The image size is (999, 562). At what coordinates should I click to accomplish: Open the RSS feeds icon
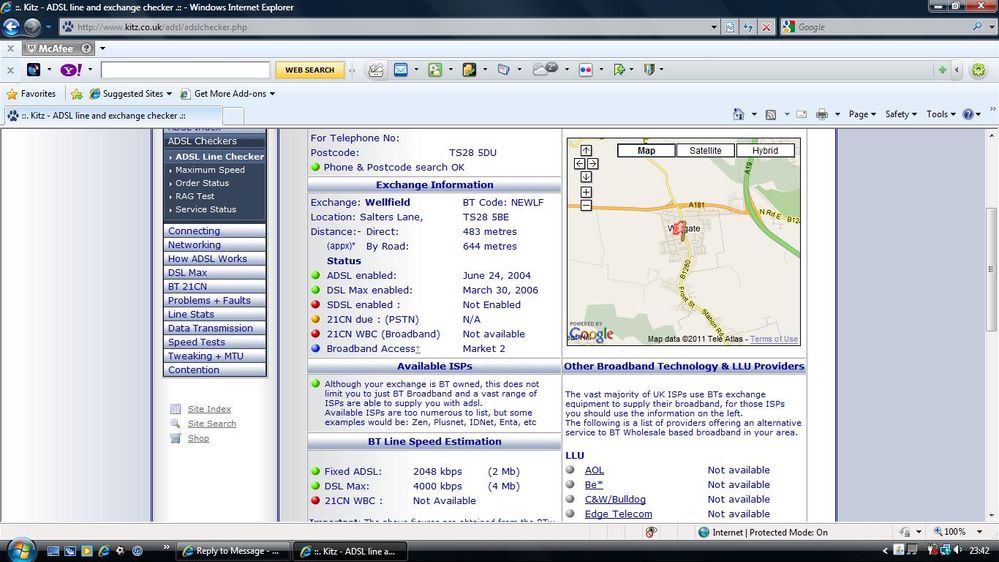coord(770,114)
